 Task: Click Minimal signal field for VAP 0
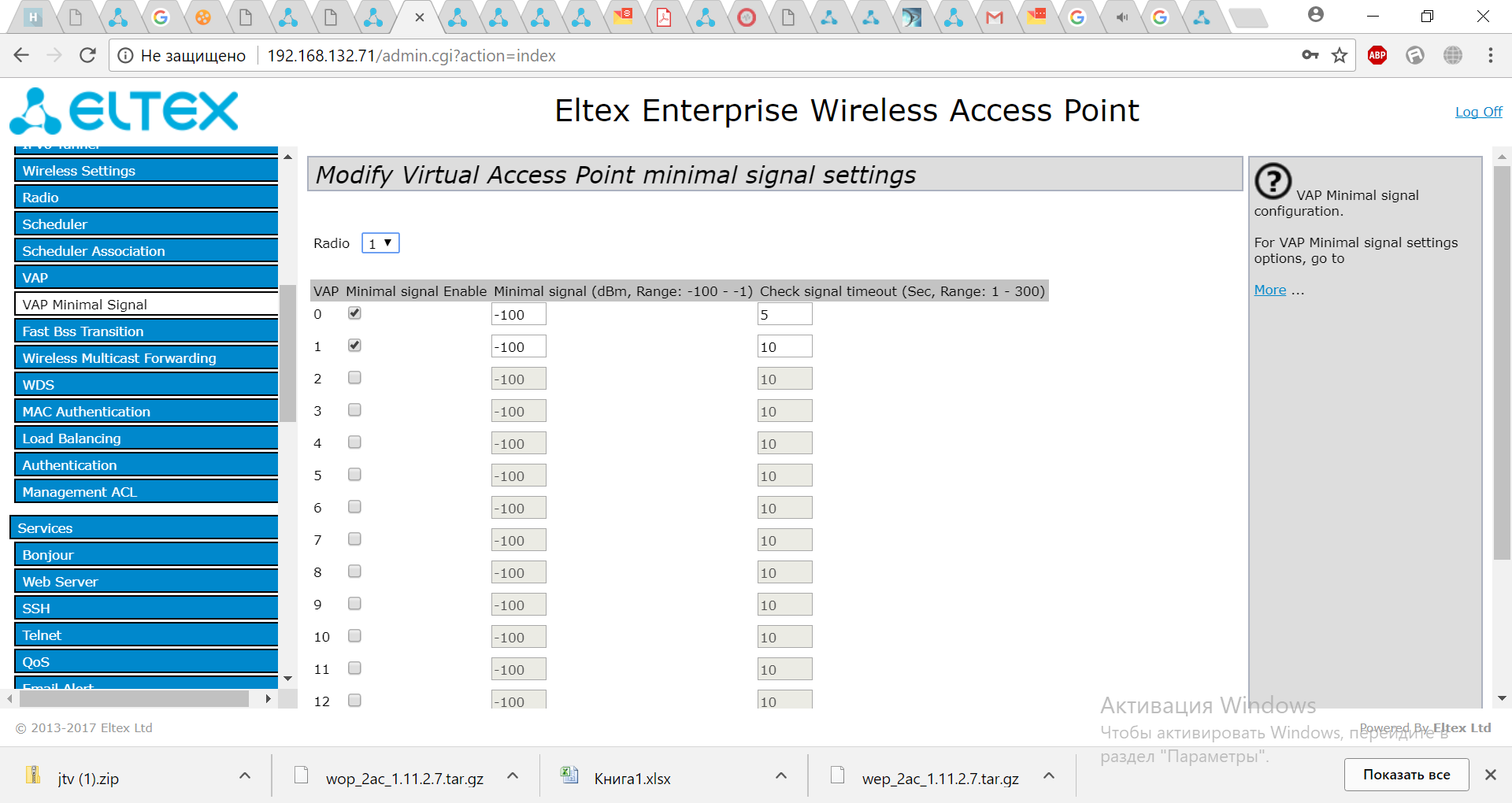coord(518,314)
